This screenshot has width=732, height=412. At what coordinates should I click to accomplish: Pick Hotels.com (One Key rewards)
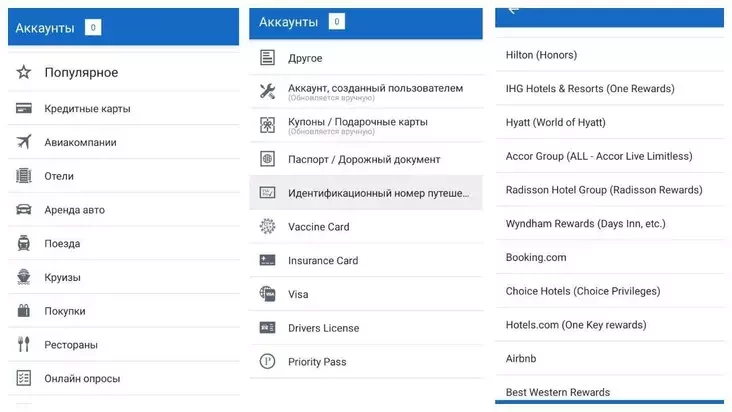click(610, 325)
